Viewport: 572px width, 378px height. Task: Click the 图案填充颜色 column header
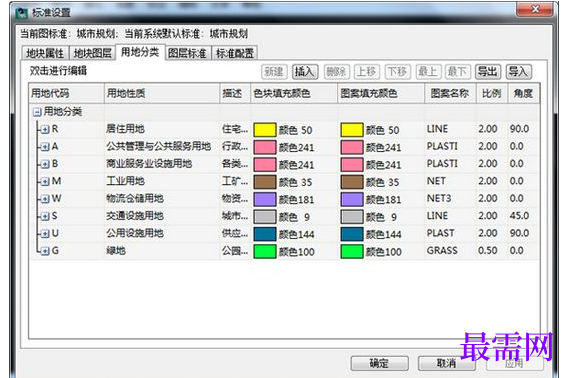click(381, 93)
